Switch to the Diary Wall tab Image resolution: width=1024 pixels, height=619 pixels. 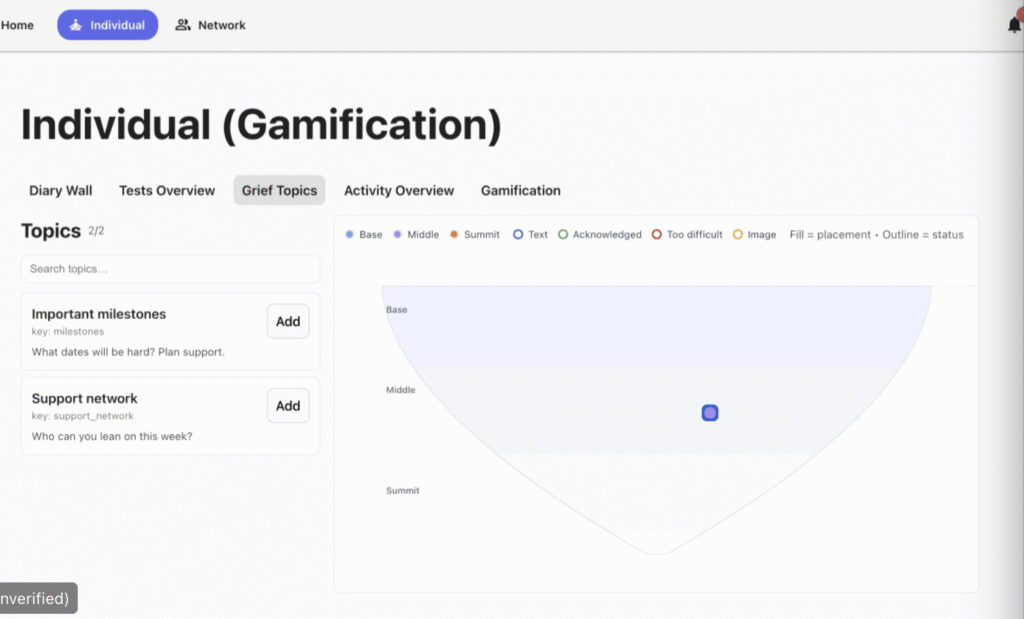(61, 190)
